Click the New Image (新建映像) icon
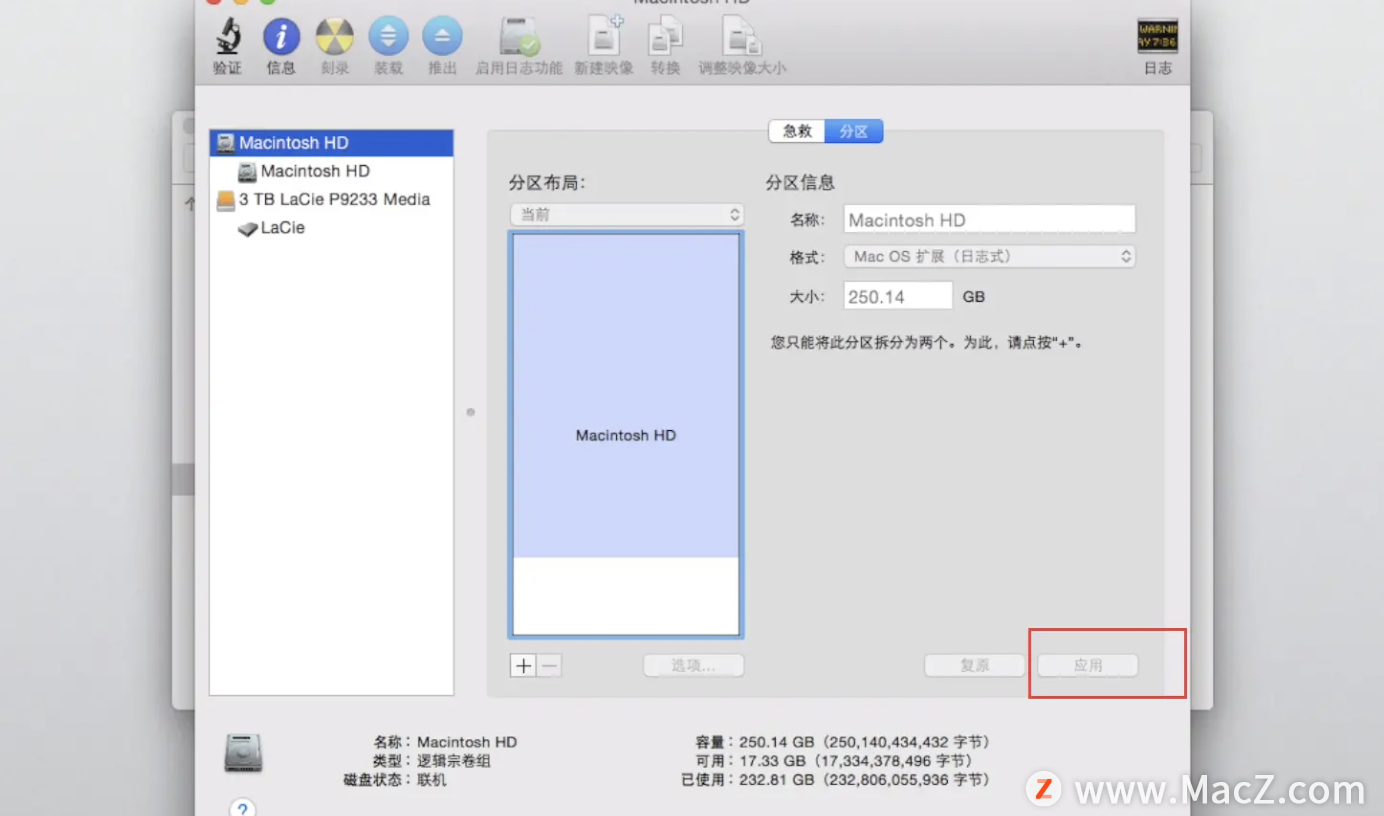This screenshot has width=1384, height=816. pyautogui.click(x=604, y=36)
